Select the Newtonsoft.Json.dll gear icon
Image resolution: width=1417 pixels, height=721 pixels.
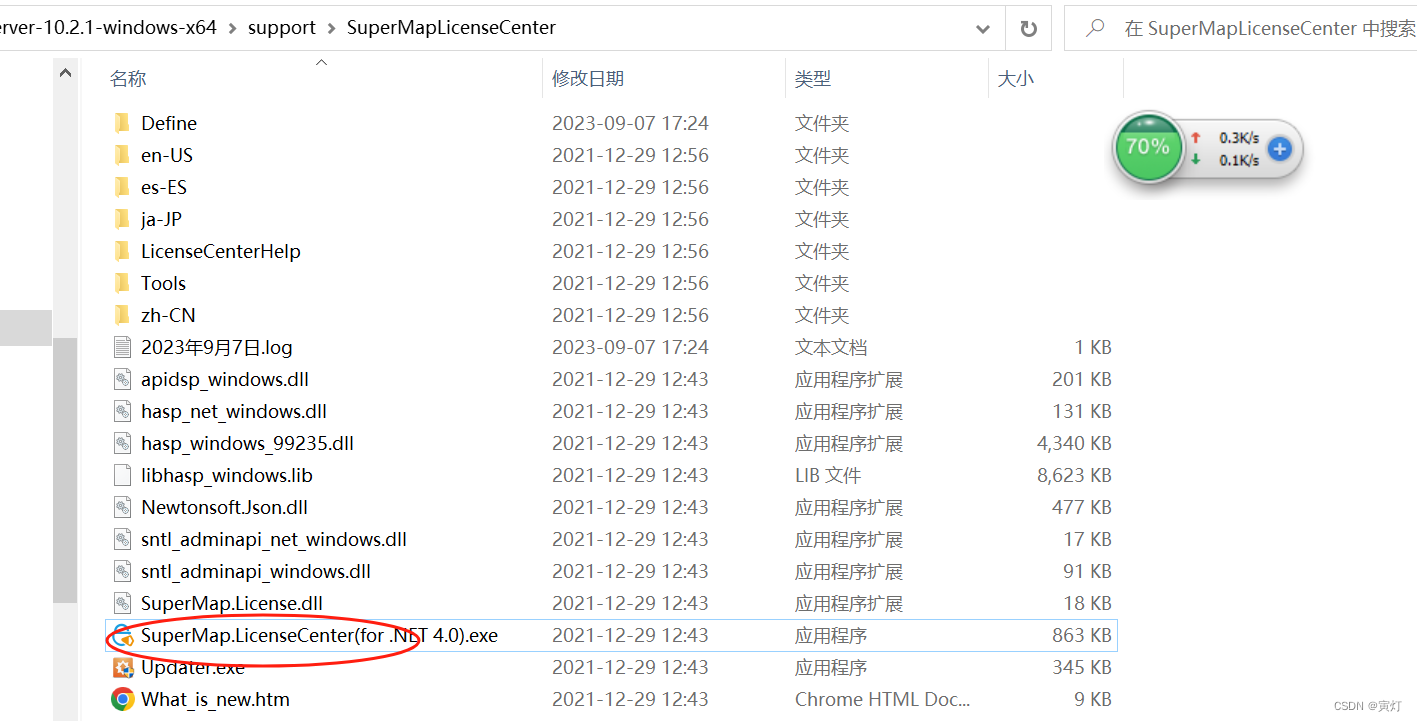click(123, 507)
